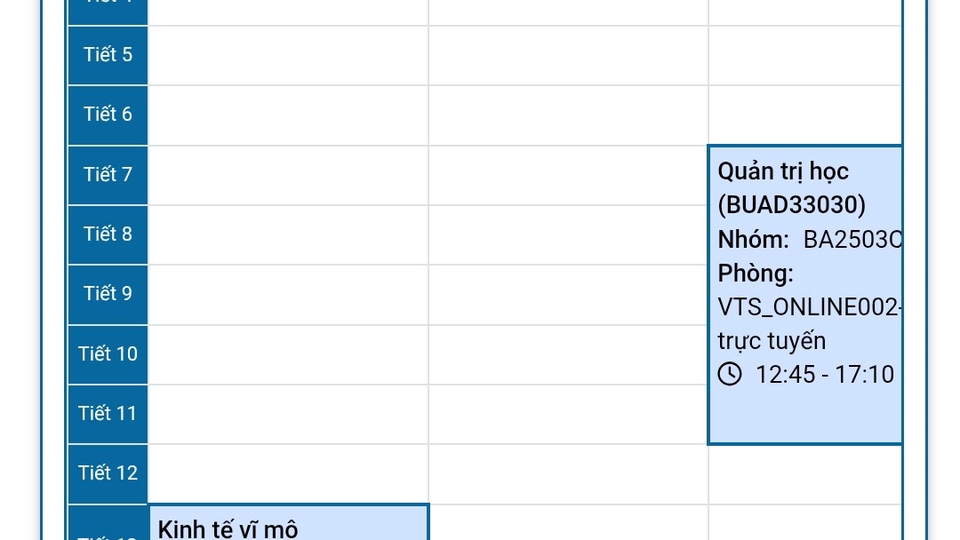Screen dimensions: 960x540
Task: Click the Tiết 12 period label
Action: pos(108,472)
